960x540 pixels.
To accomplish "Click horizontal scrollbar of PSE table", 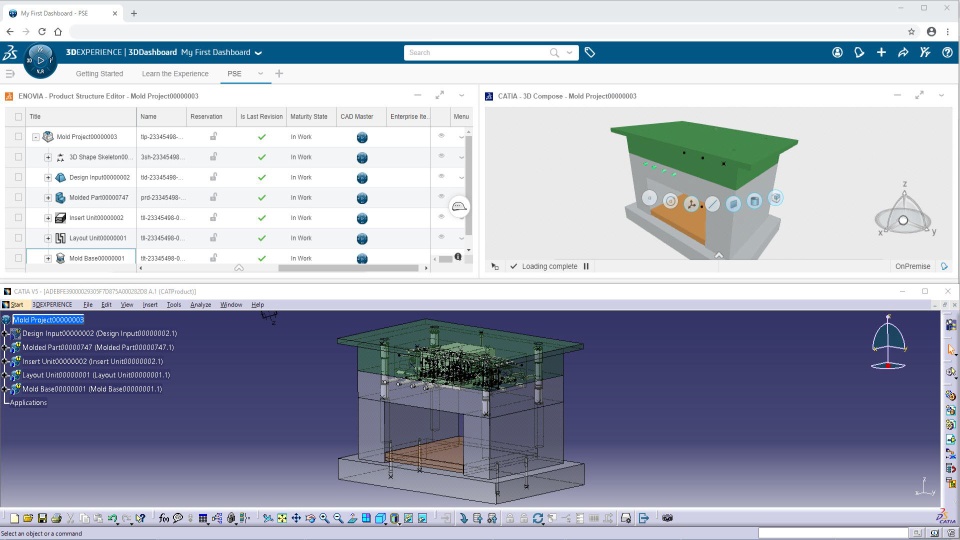I will [x=348, y=268].
